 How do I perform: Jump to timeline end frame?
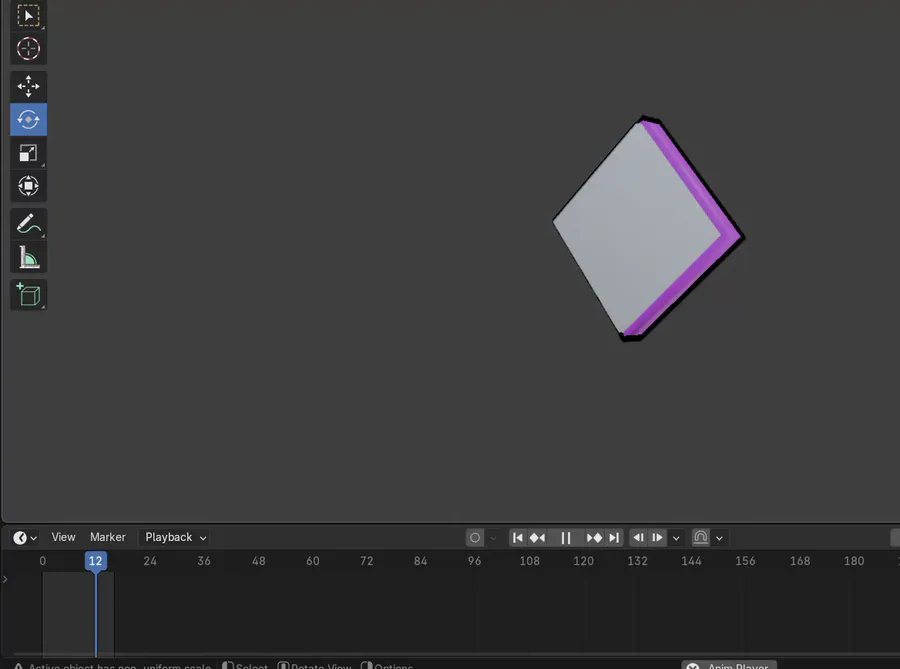point(614,538)
